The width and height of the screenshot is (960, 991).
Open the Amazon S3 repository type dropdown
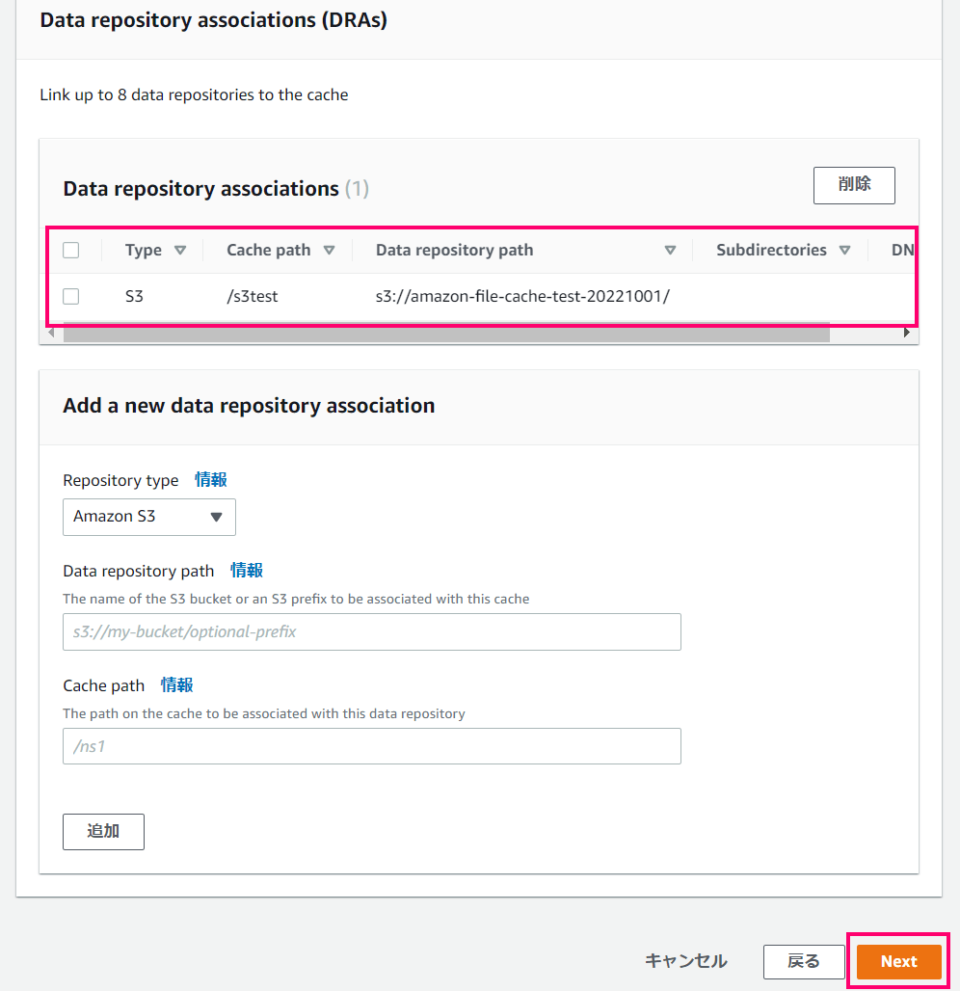(148, 517)
